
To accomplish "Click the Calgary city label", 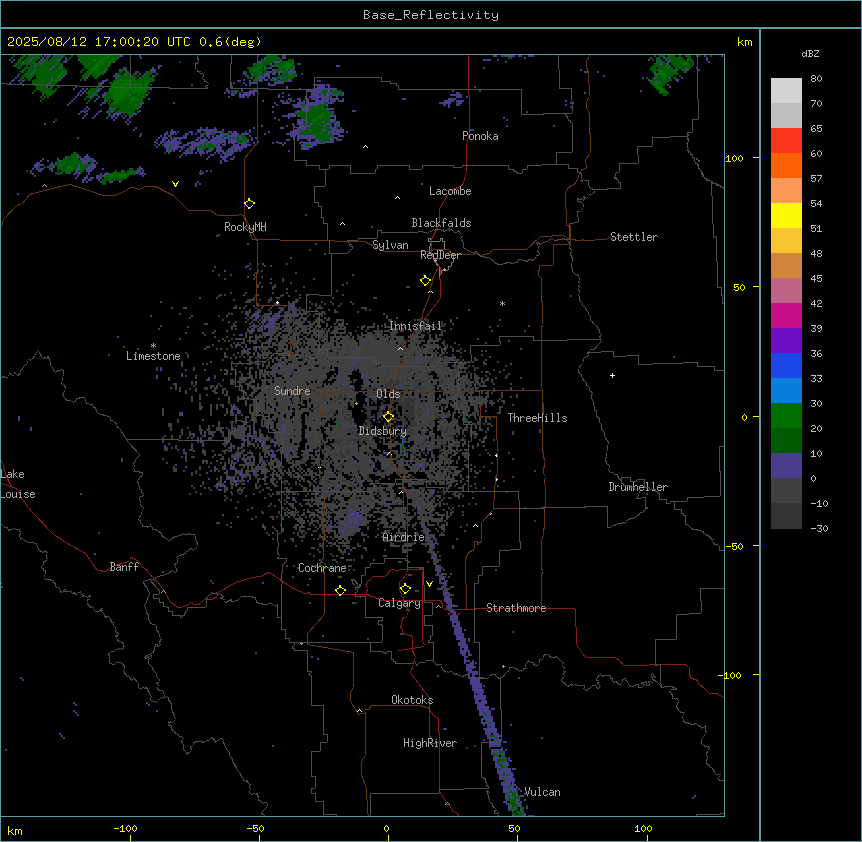I will coord(400,603).
